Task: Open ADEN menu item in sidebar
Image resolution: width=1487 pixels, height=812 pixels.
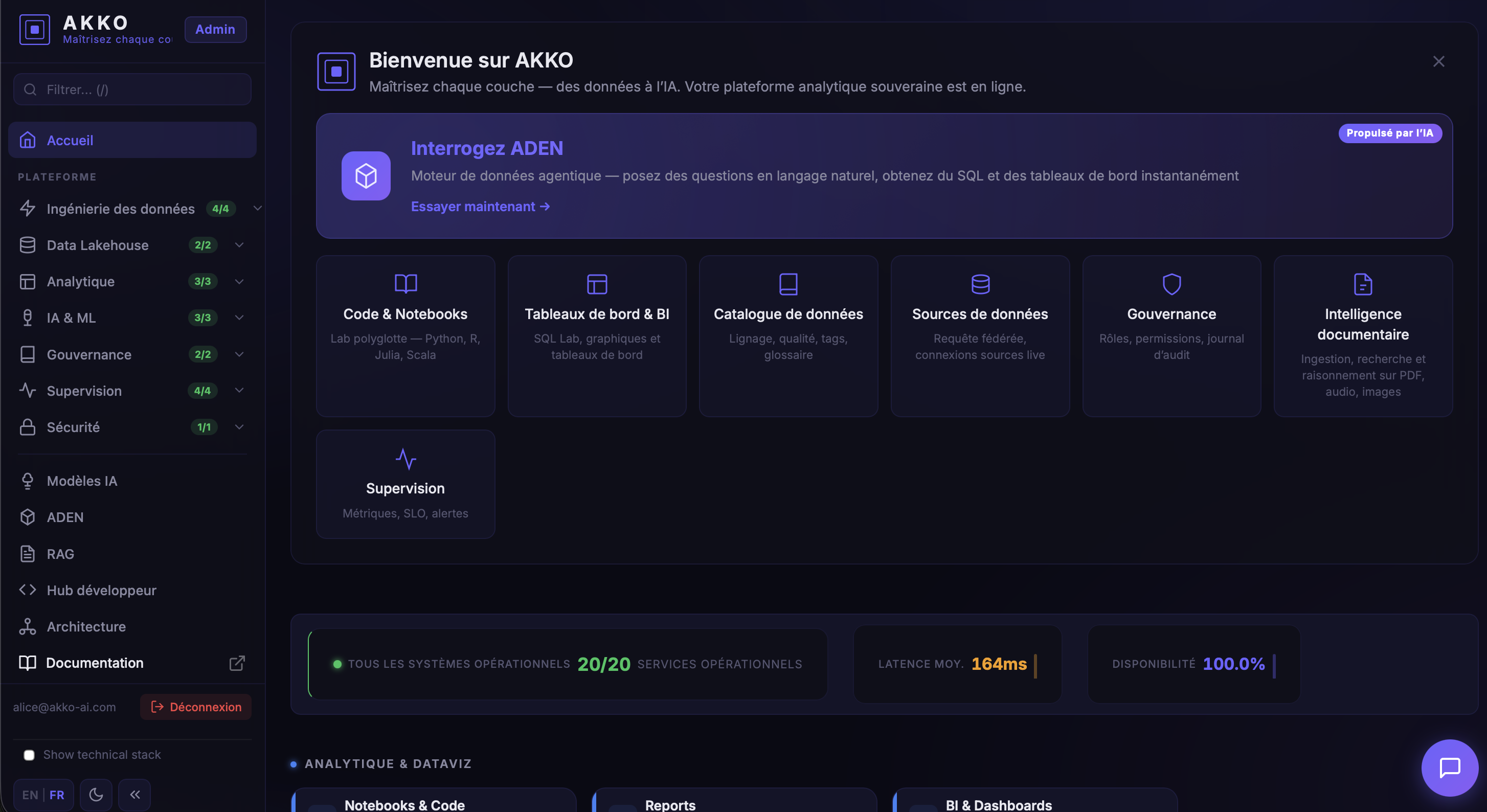Action: (132, 517)
